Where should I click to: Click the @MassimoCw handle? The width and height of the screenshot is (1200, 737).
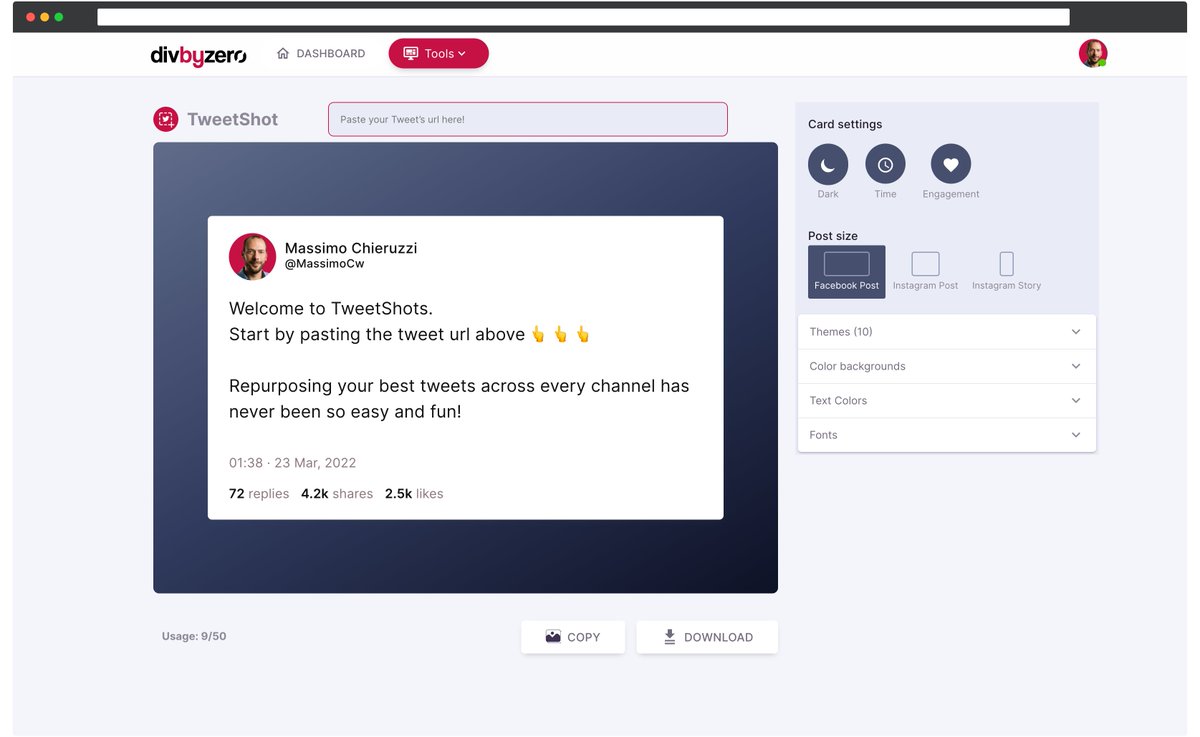(325, 264)
